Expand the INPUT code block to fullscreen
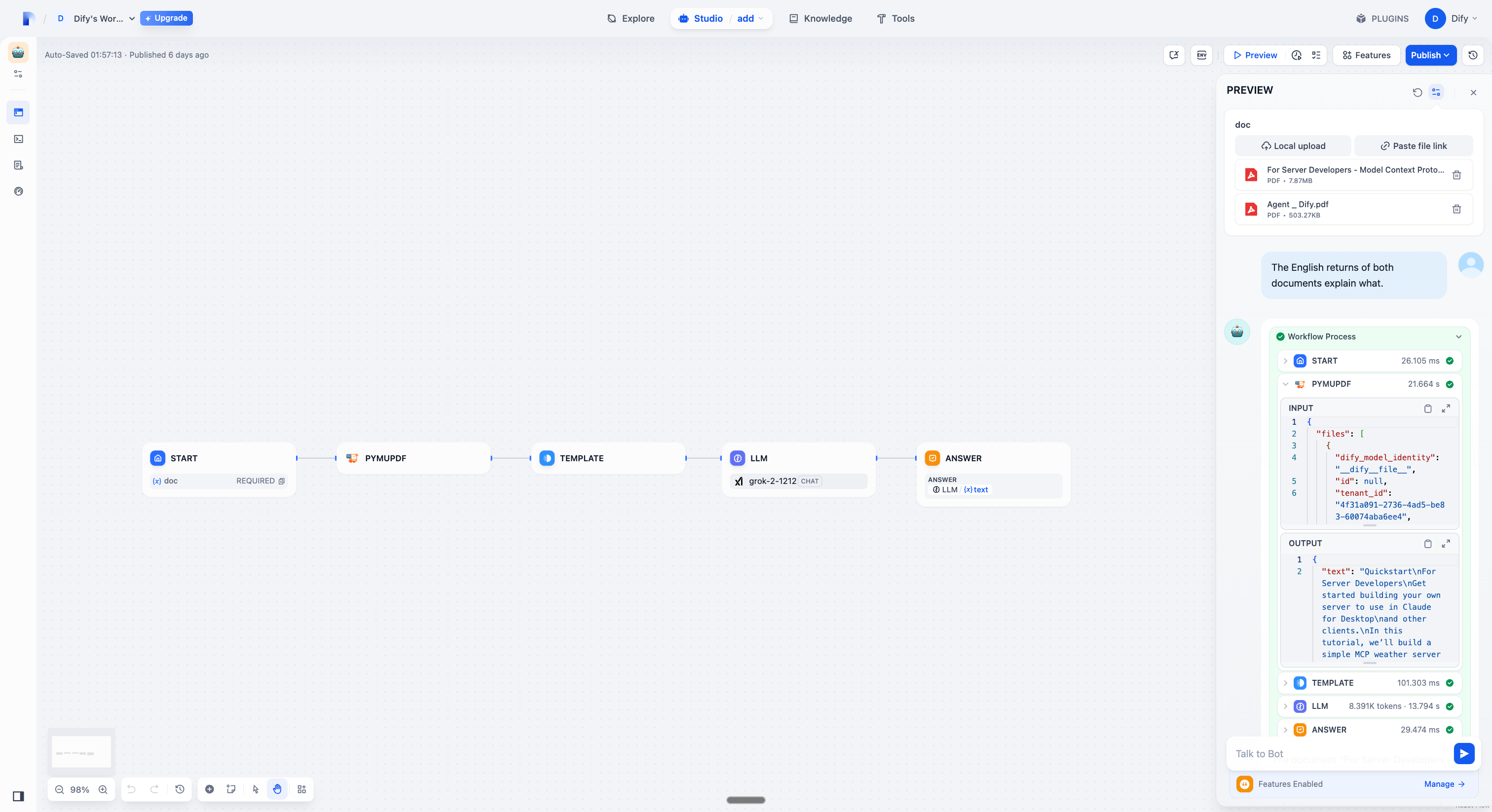Viewport: 1492px width, 812px height. pos(1446,408)
